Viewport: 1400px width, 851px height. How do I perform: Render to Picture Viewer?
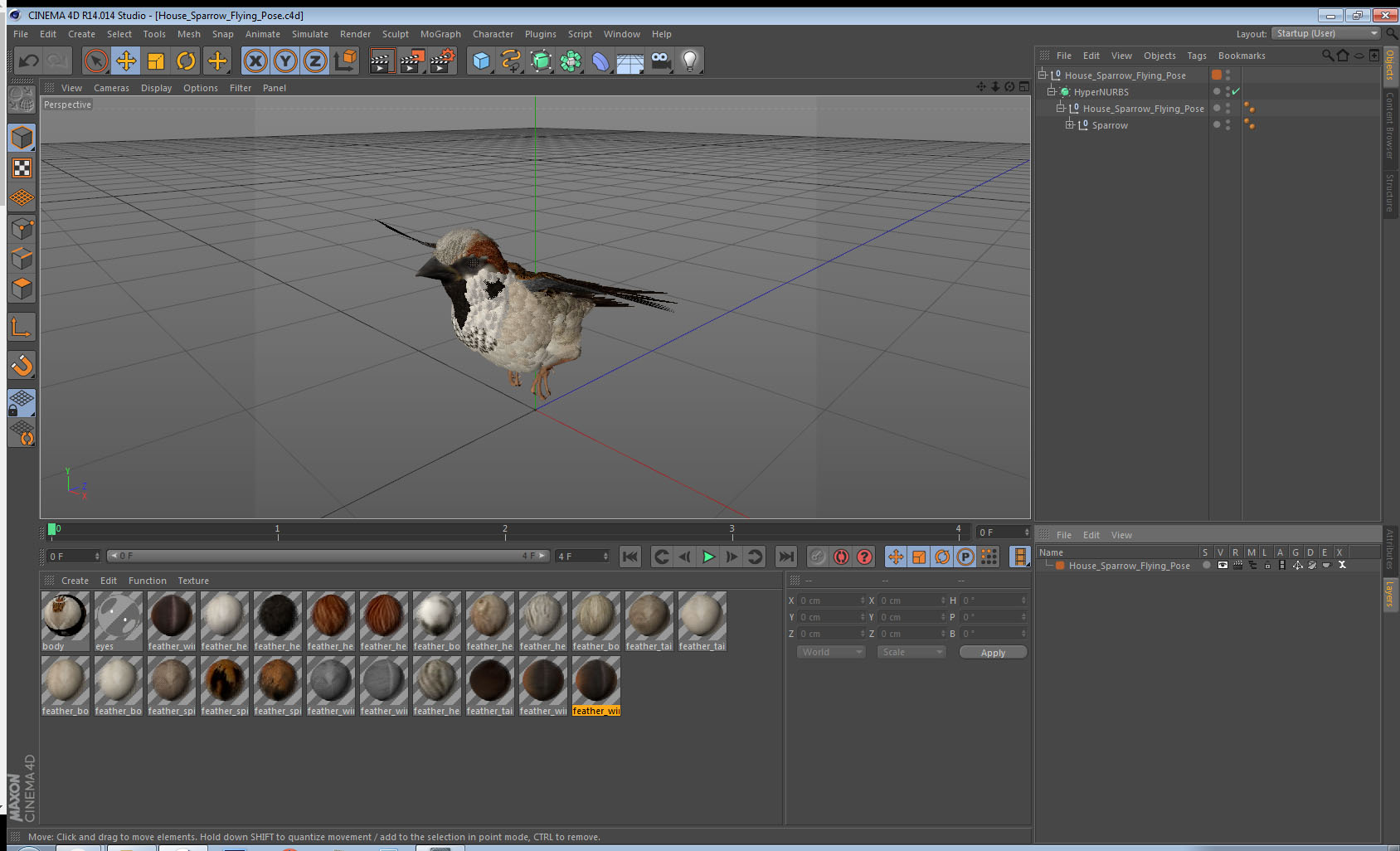(412, 61)
